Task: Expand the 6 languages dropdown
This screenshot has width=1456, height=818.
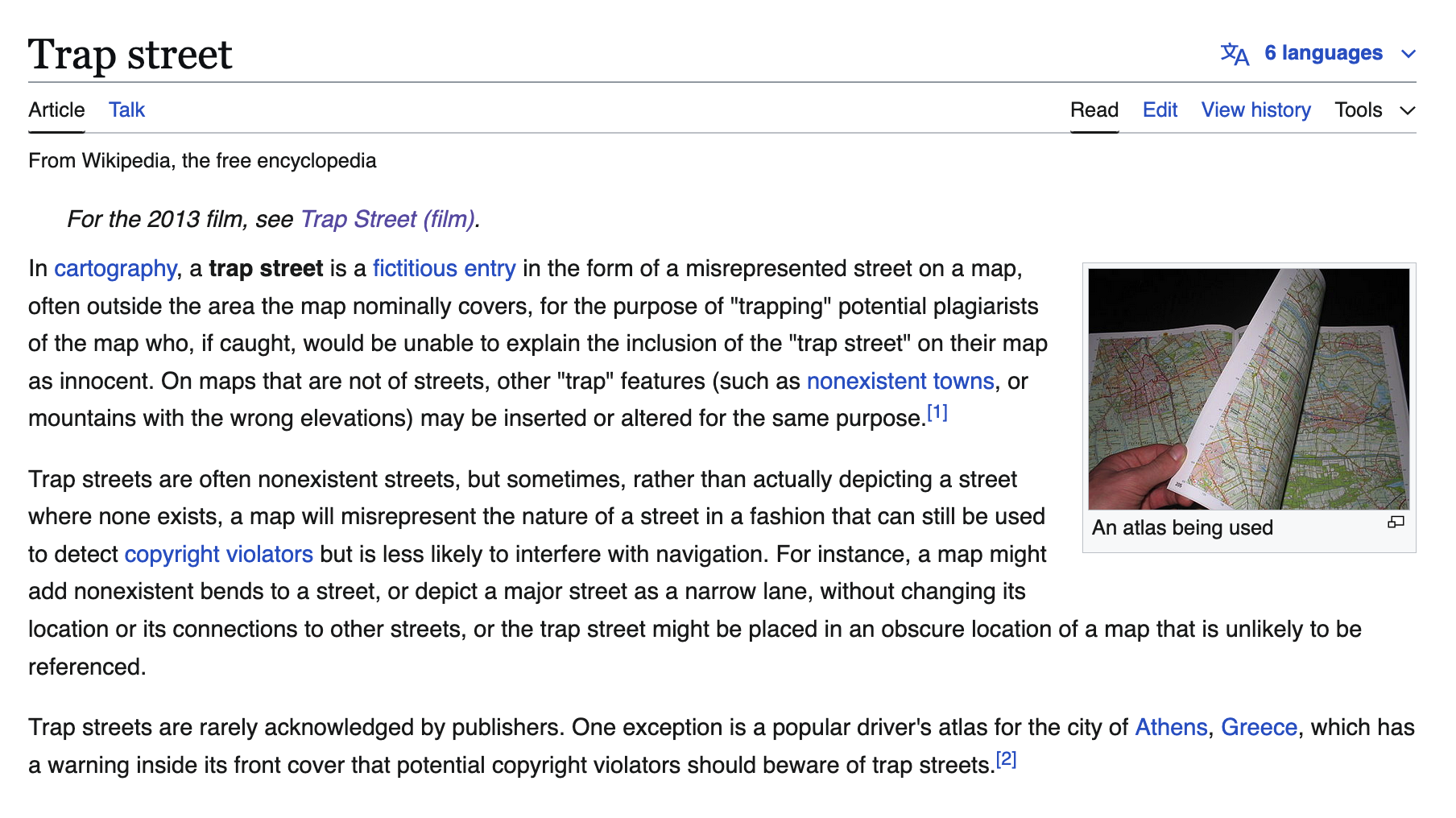Action: [1323, 53]
